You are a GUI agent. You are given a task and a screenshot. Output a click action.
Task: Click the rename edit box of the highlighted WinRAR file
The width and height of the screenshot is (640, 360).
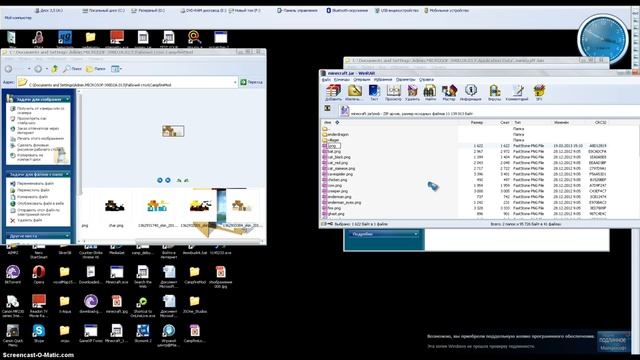pyautogui.click(x=334, y=146)
